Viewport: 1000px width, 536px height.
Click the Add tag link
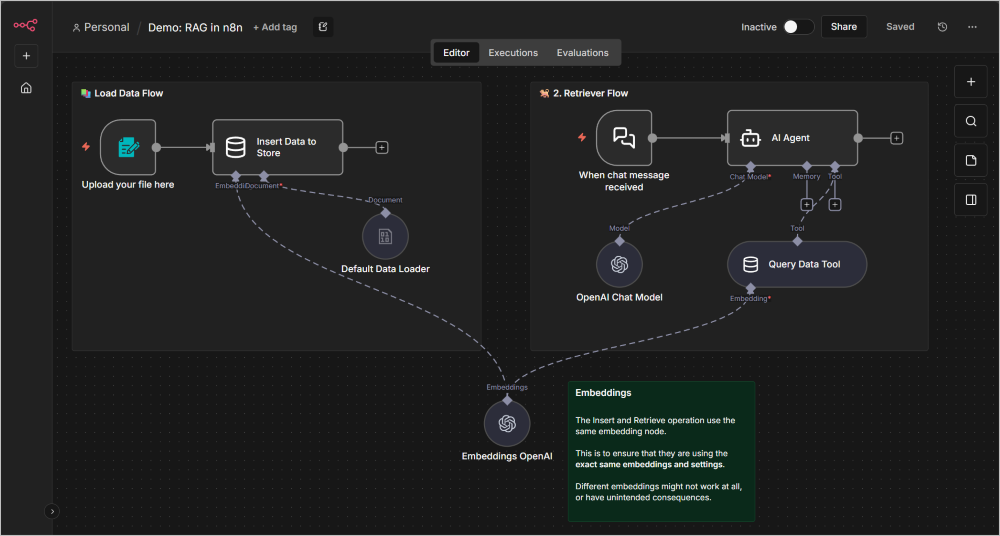[275, 27]
